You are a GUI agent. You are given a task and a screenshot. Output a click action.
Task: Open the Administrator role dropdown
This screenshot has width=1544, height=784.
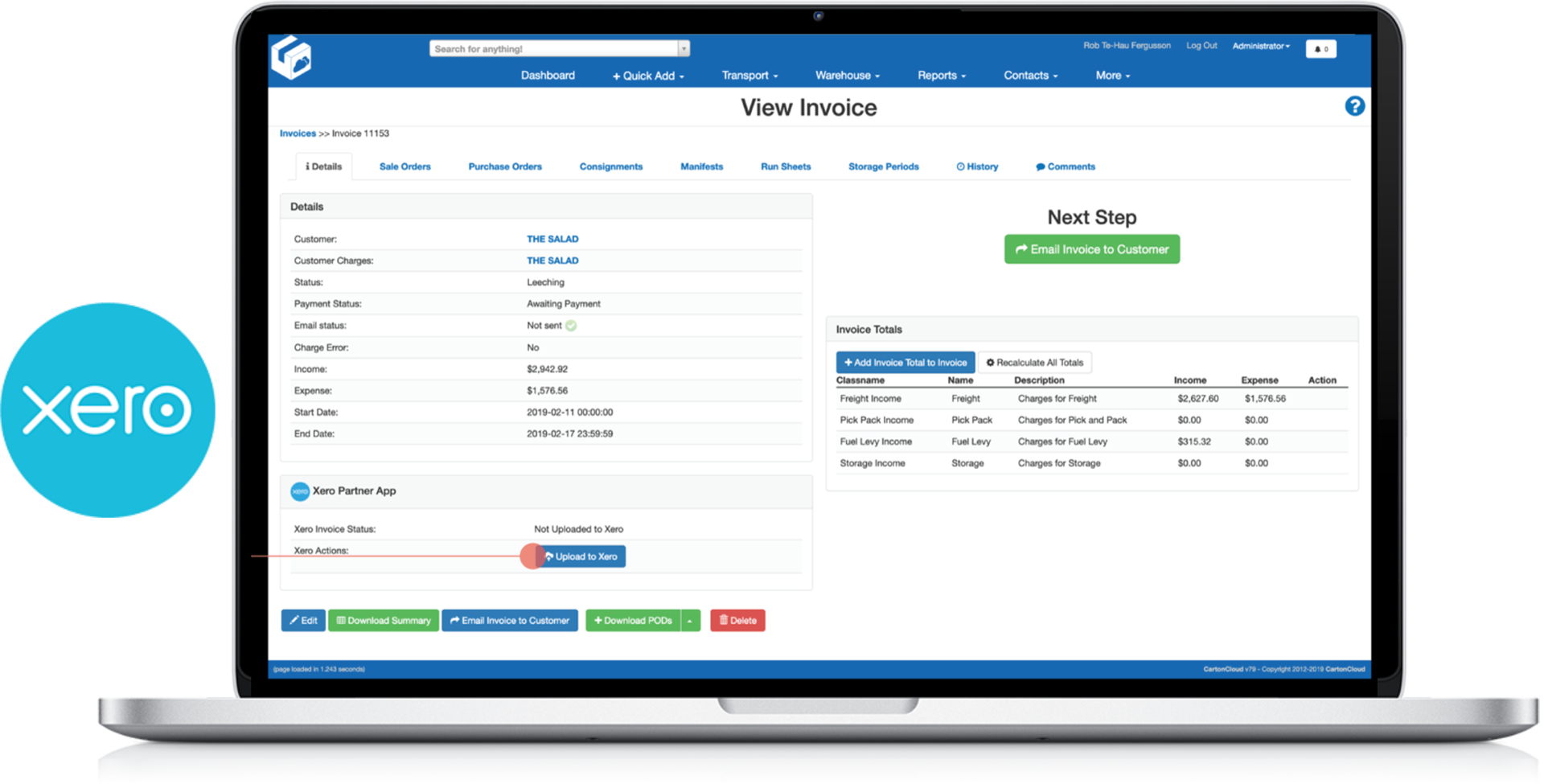1260,46
